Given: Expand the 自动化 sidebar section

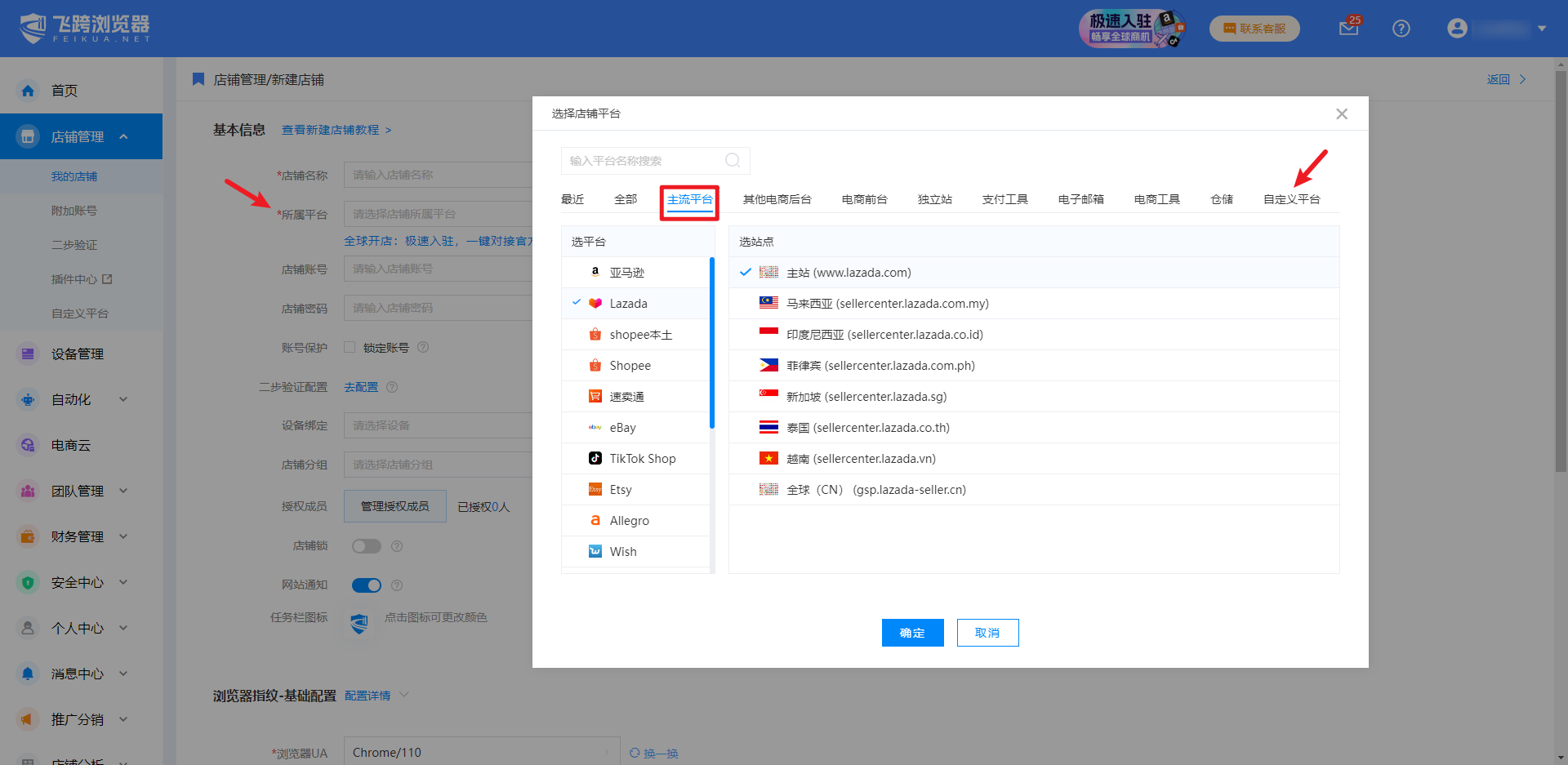Looking at the screenshot, I should tap(124, 399).
